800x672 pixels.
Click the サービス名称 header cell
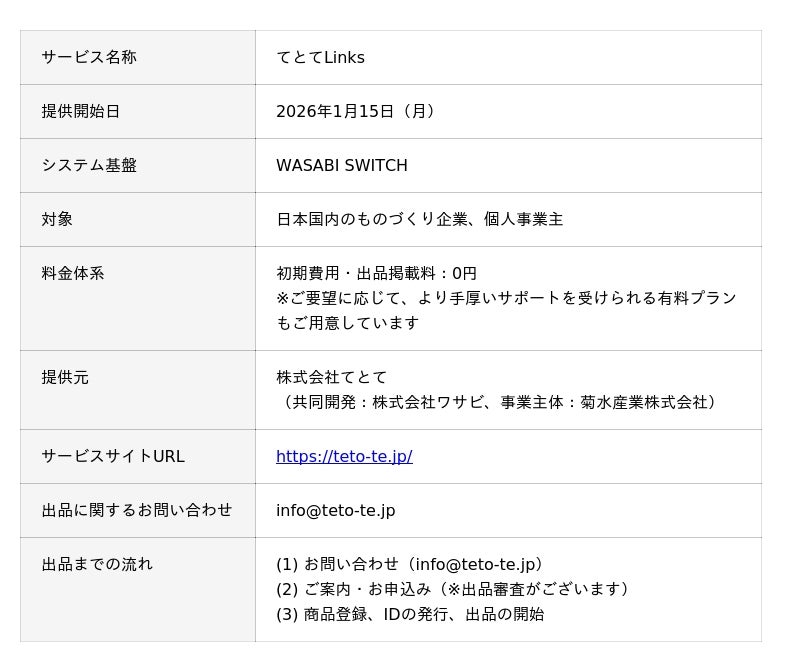pos(89,58)
